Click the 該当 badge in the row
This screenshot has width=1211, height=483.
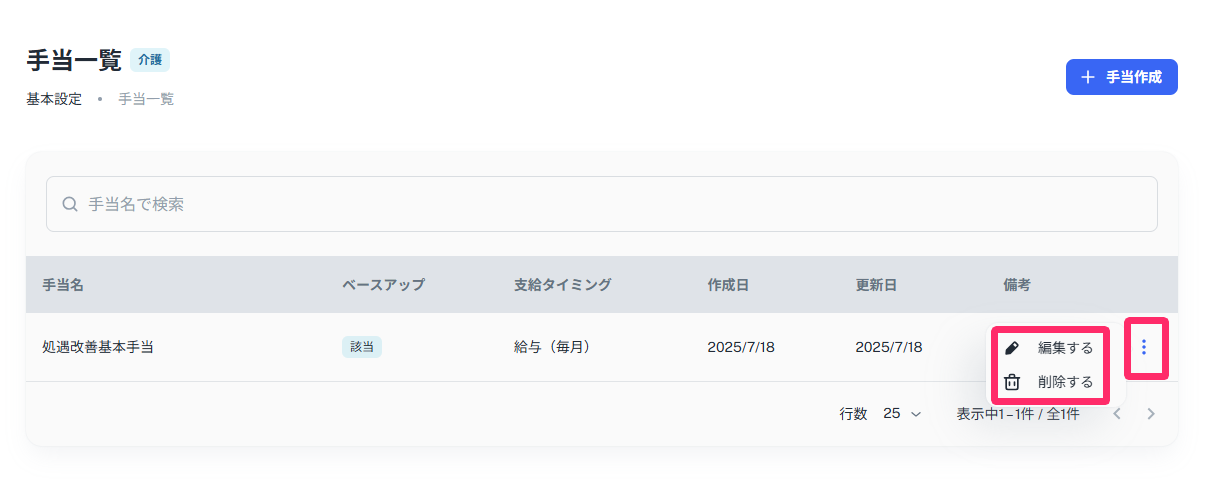(362, 347)
